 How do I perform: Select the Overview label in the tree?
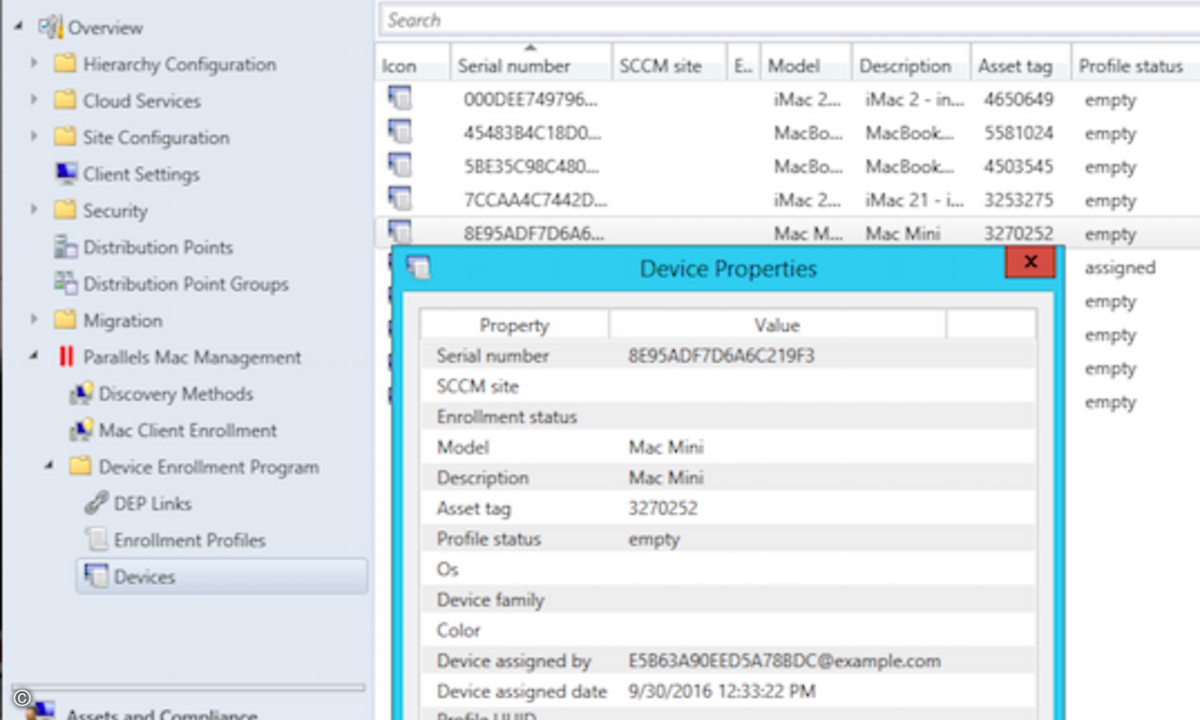105,28
